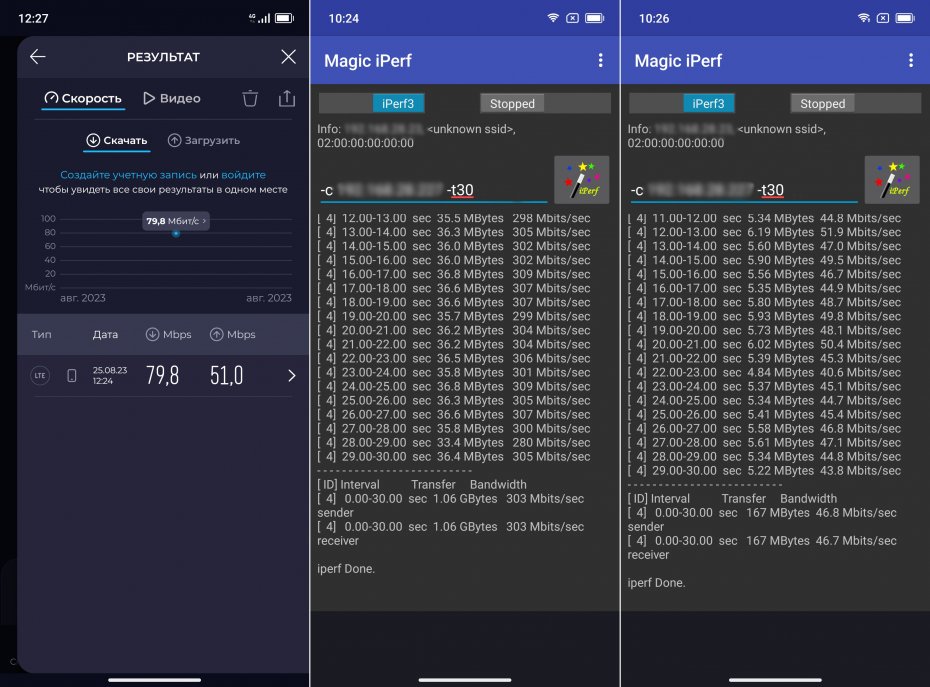Open three-dot menu on the 10:24 iPerf screen
Image resolution: width=930 pixels, height=687 pixels.
600,61
